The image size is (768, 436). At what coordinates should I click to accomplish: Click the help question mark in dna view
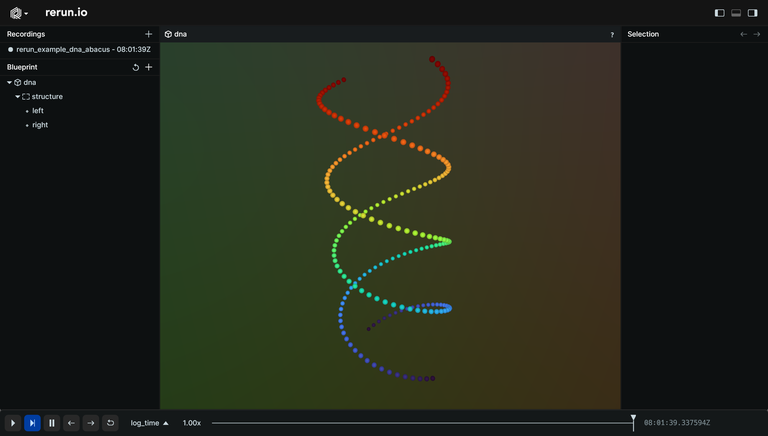(612, 35)
